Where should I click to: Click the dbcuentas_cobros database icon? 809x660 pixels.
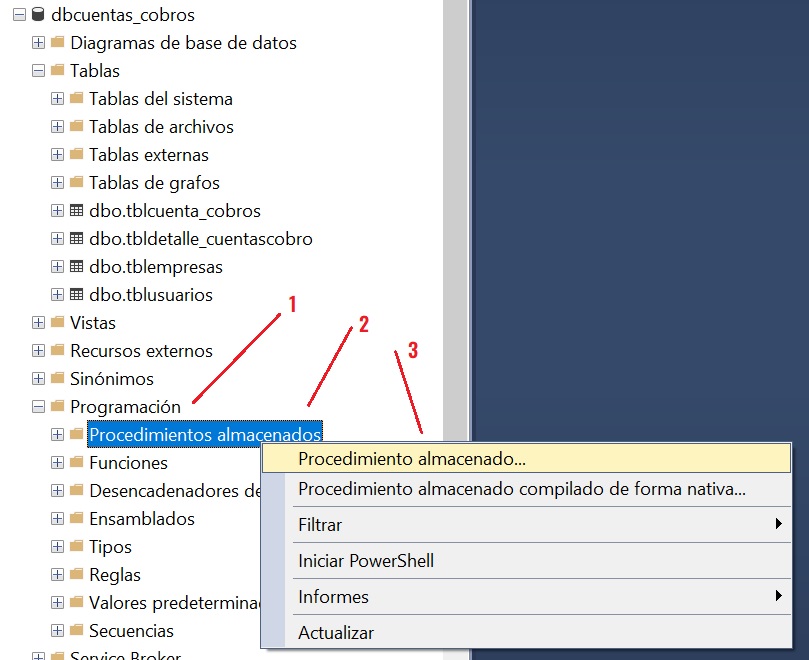point(38,15)
